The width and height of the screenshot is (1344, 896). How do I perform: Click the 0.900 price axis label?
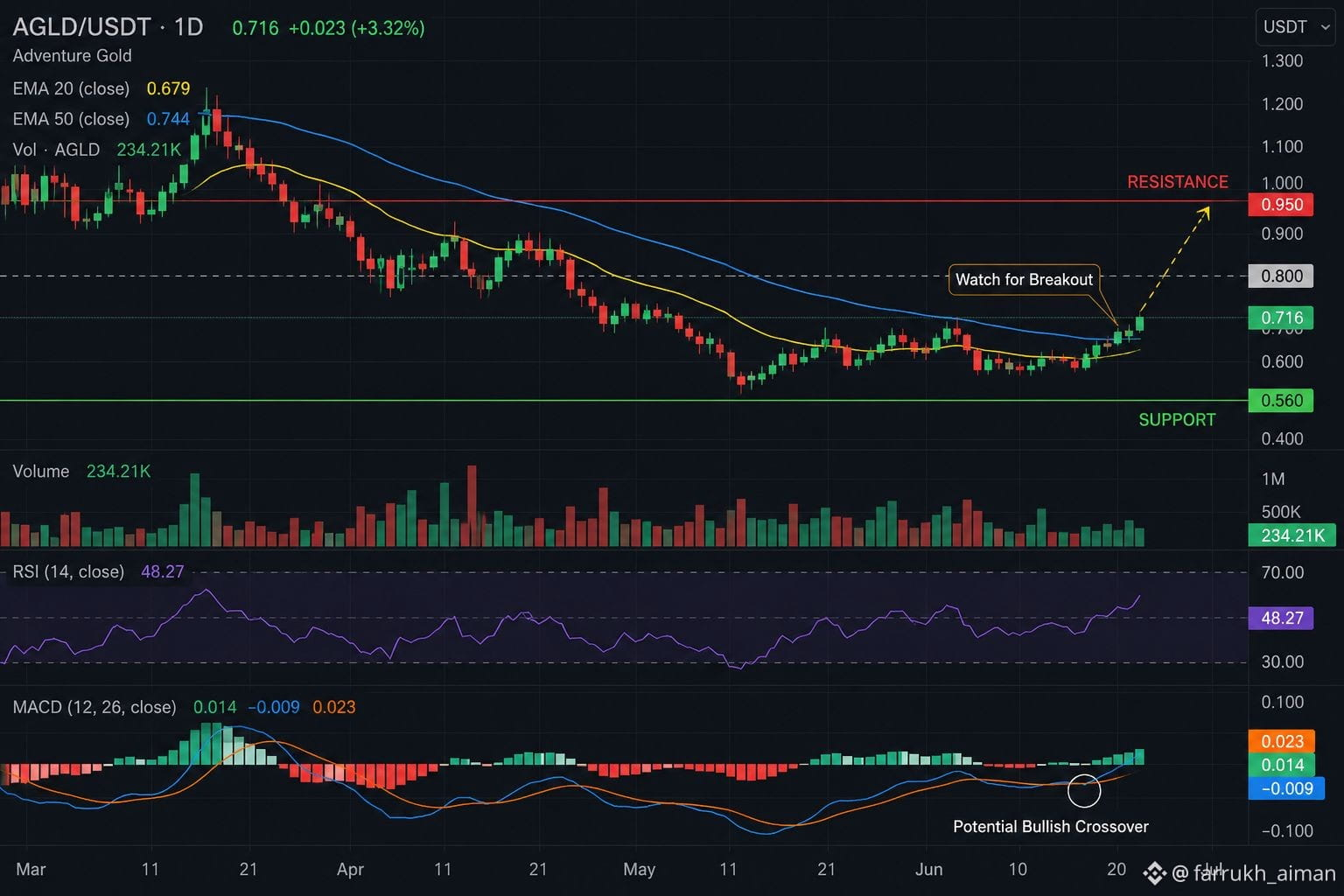[x=1282, y=234]
